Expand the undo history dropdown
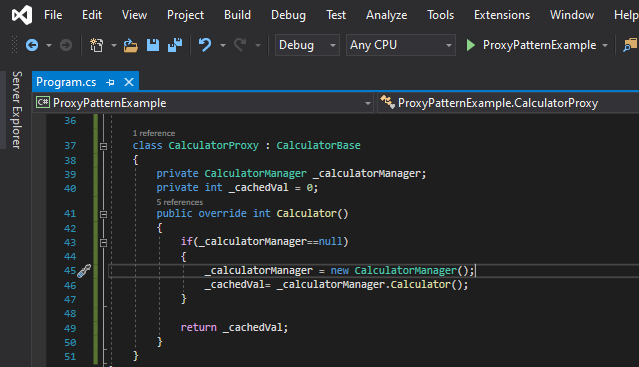The image size is (639, 367). click(x=223, y=45)
